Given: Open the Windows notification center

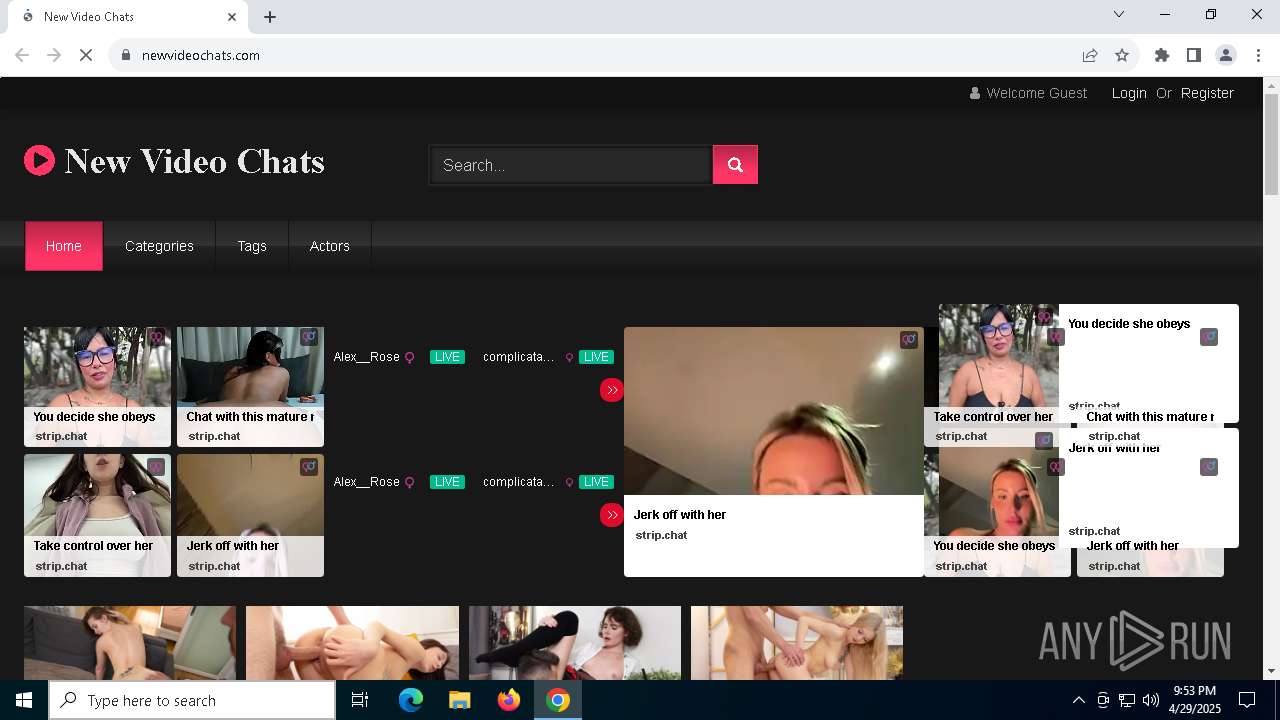Looking at the screenshot, I should click(x=1247, y=700).
